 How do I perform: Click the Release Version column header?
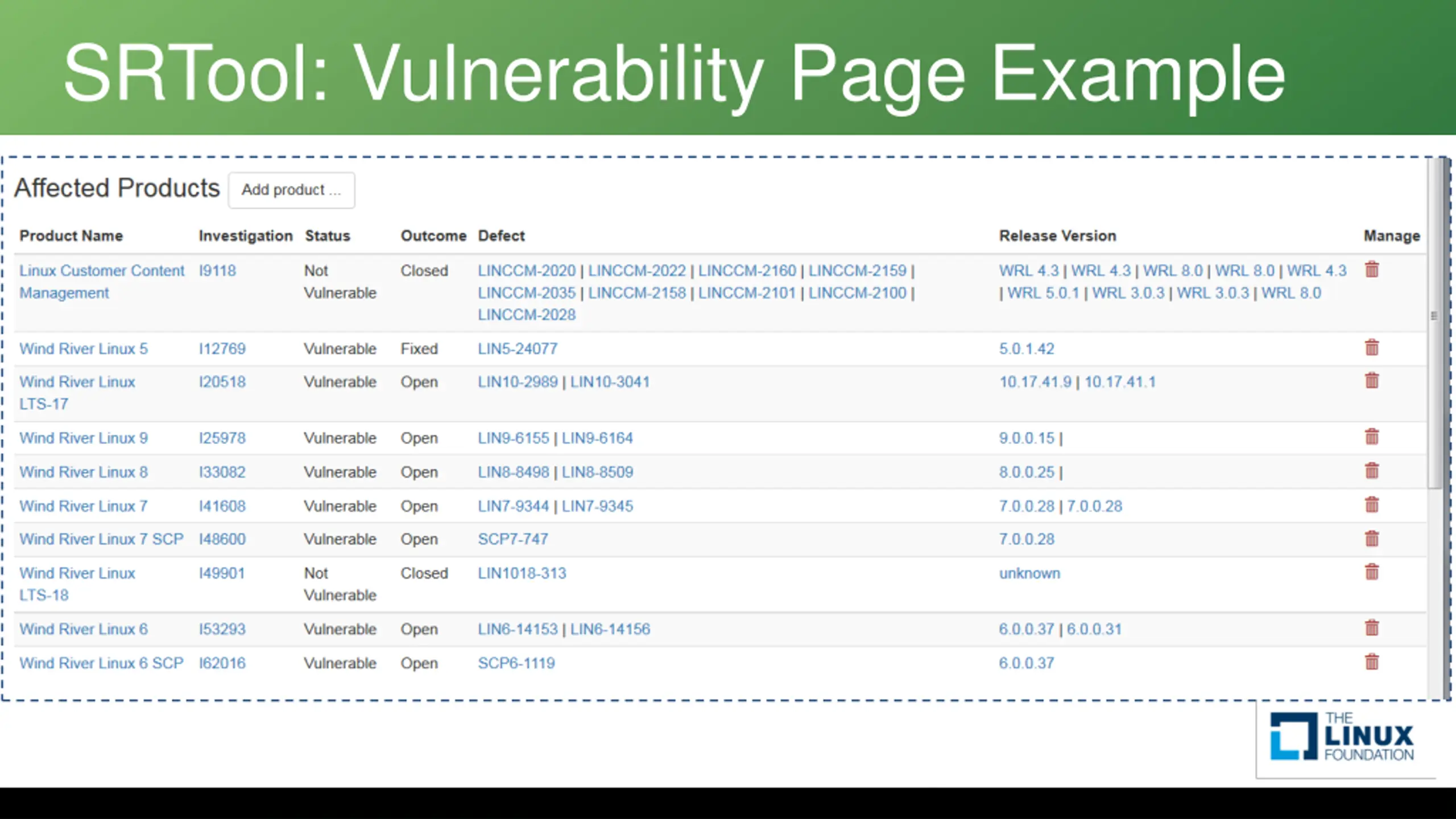click(x=1058, y=235)
